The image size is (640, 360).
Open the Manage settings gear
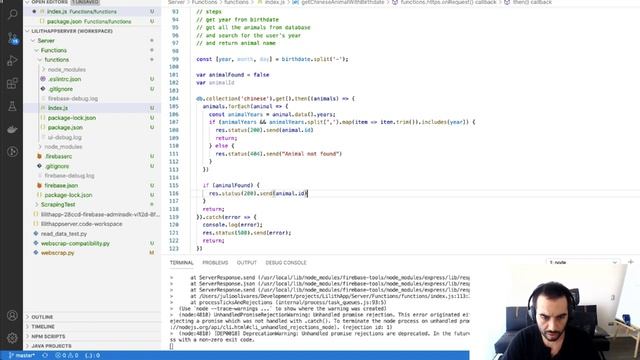point(12,338)
